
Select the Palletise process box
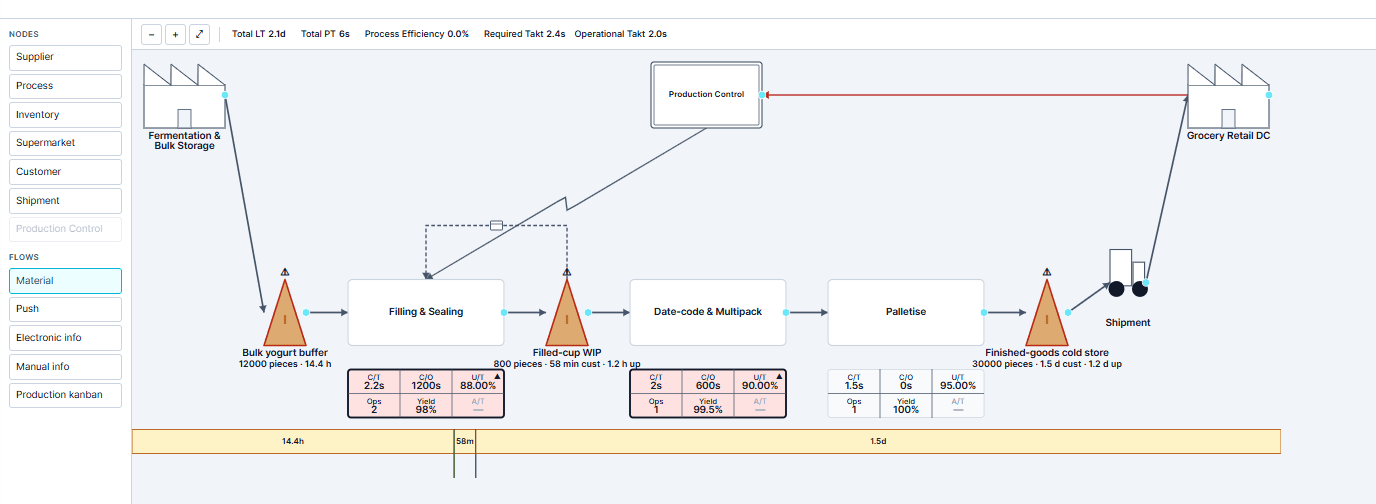(906, 312)
